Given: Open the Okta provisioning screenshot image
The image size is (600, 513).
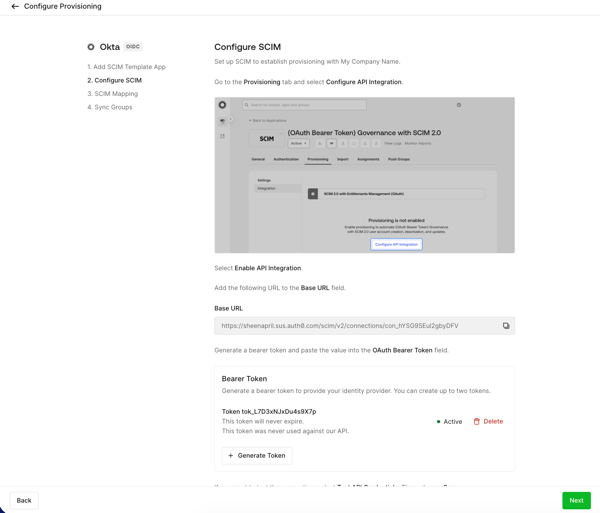Looking at the screenshot, I should (364, 175).
